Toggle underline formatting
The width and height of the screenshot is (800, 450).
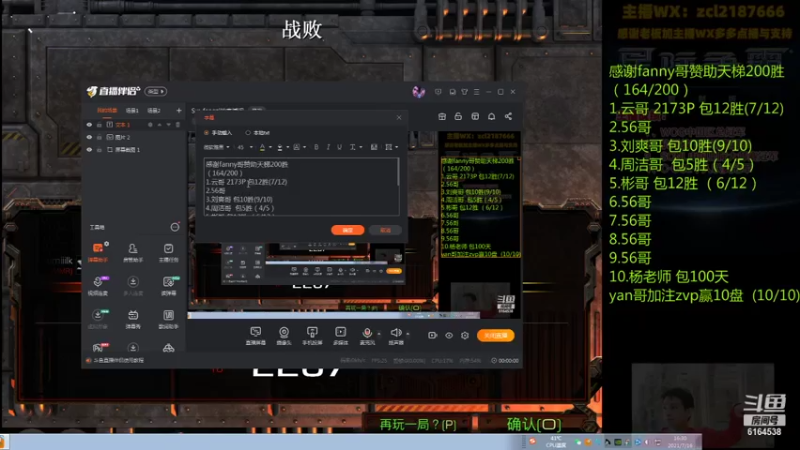tap(339, 147)
